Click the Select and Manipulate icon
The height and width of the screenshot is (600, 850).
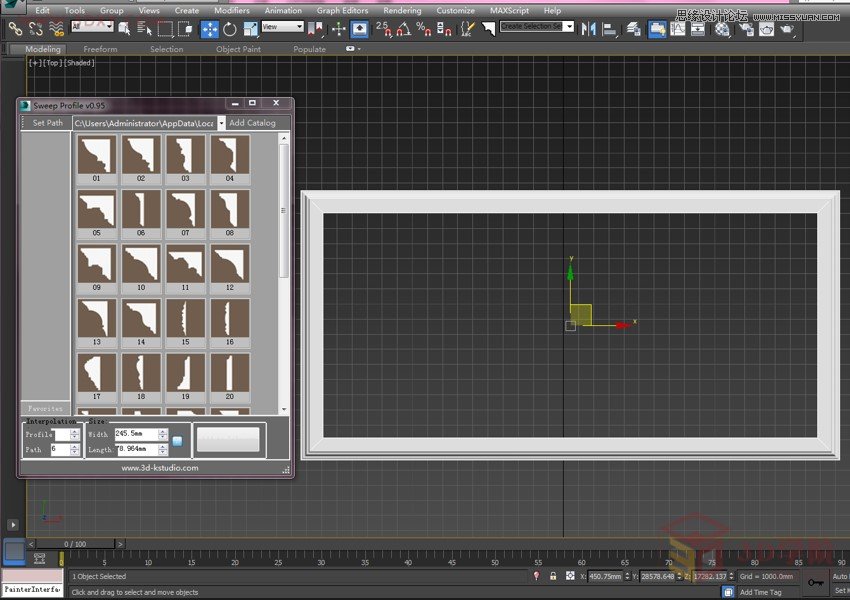pos(339,29)
